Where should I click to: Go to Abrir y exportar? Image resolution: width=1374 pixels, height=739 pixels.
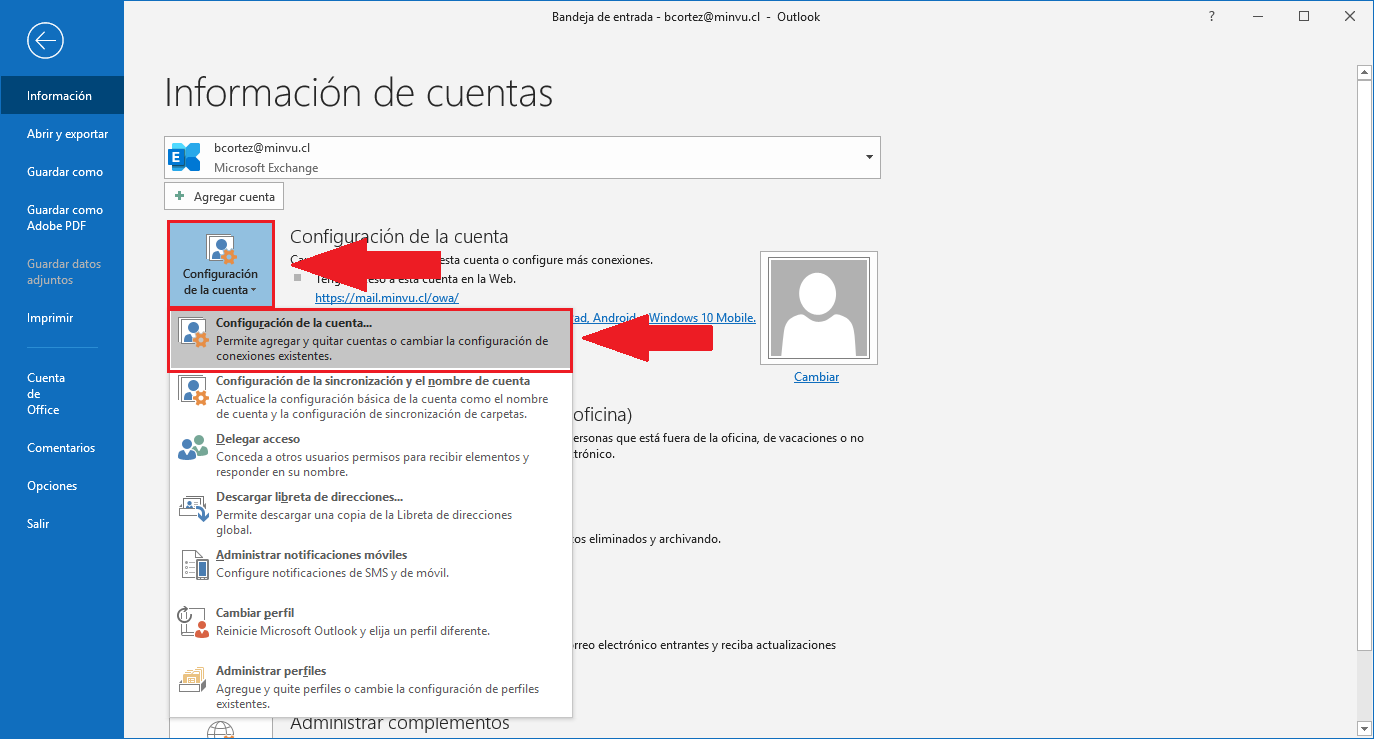click(62, 134)
